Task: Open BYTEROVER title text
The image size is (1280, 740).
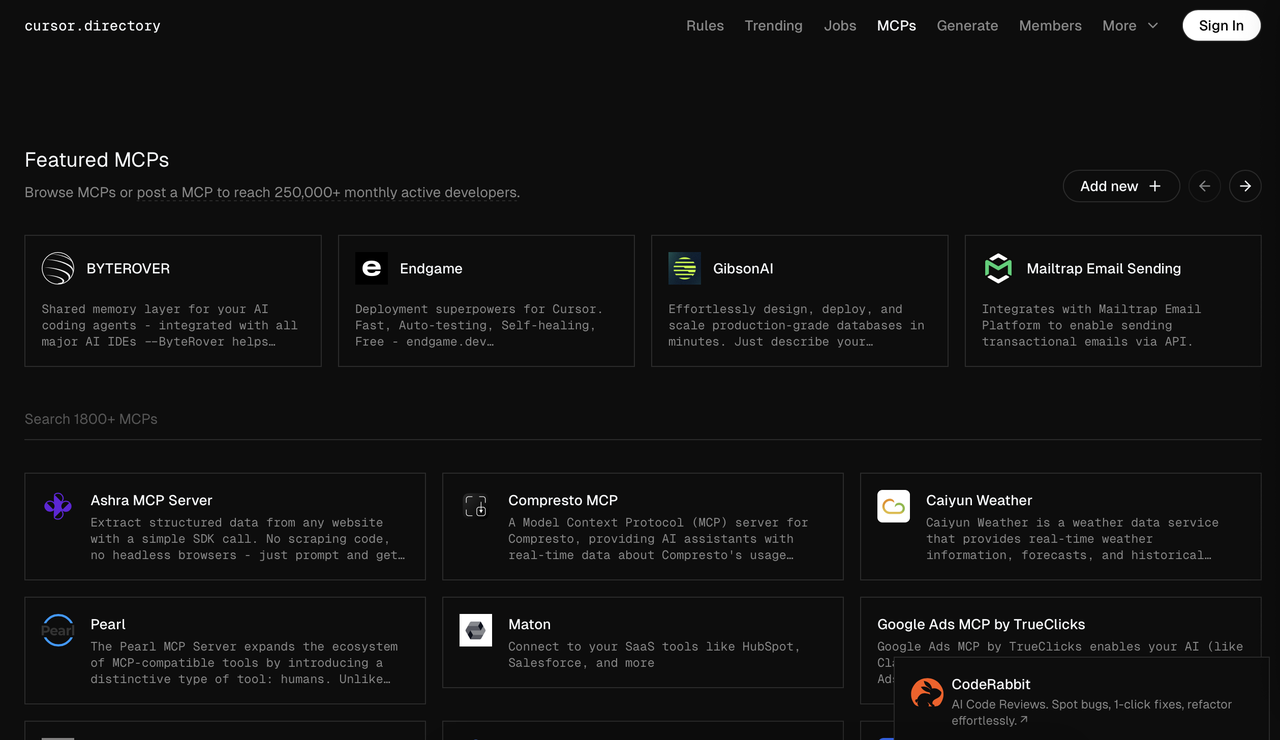Action: point(128,268)
